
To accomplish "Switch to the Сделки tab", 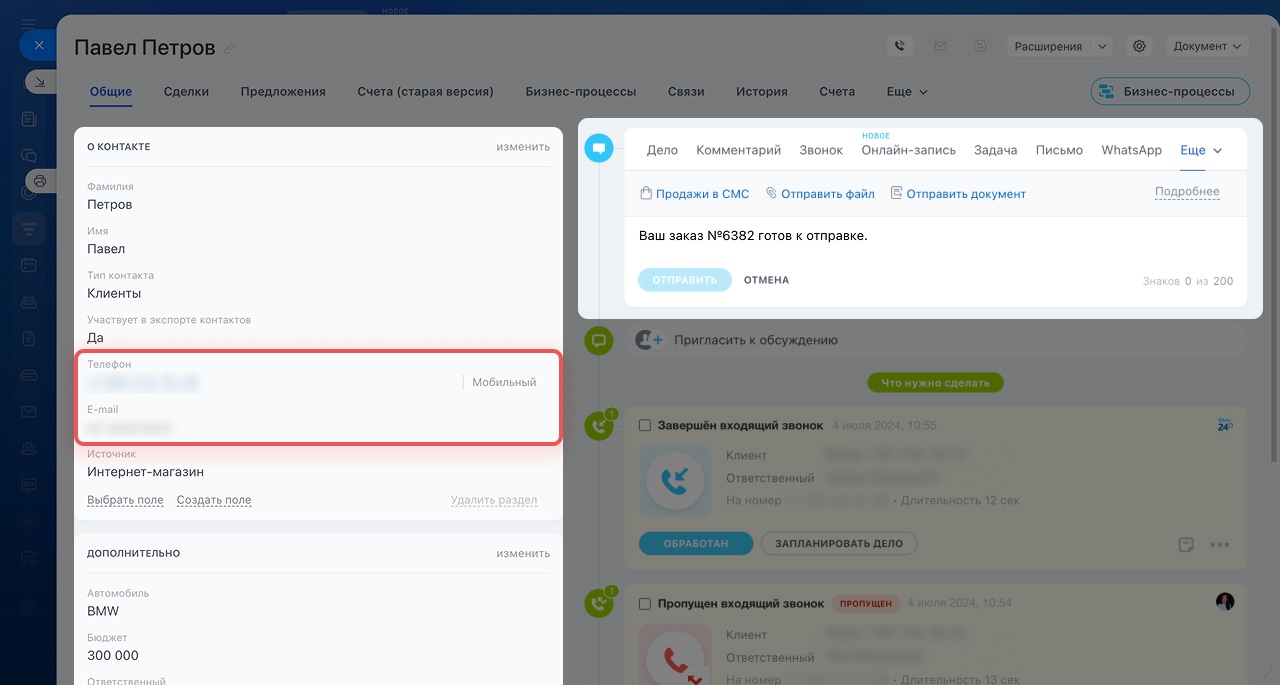I will (x=186, y=91).
